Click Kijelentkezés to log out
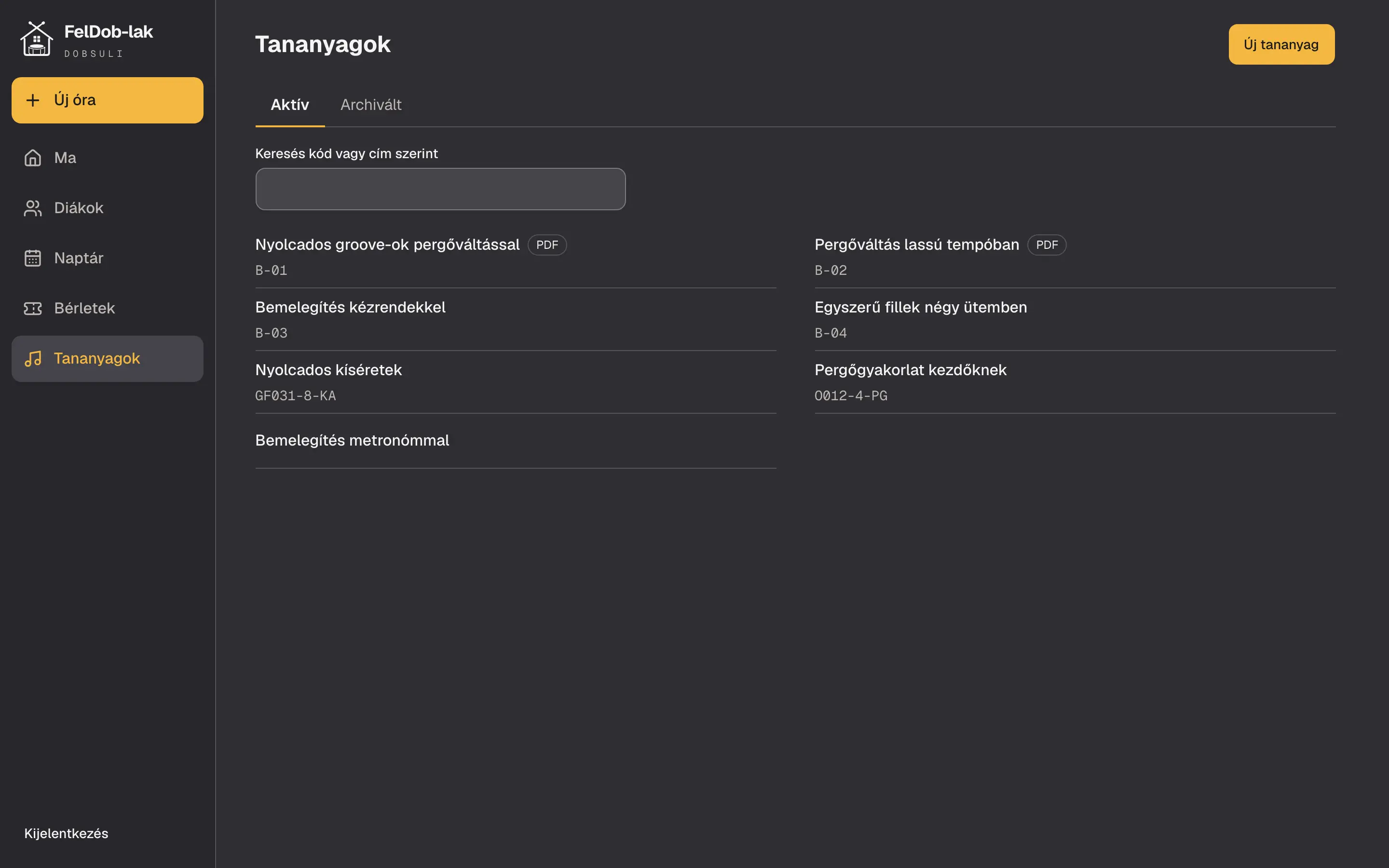 [66, 834]
